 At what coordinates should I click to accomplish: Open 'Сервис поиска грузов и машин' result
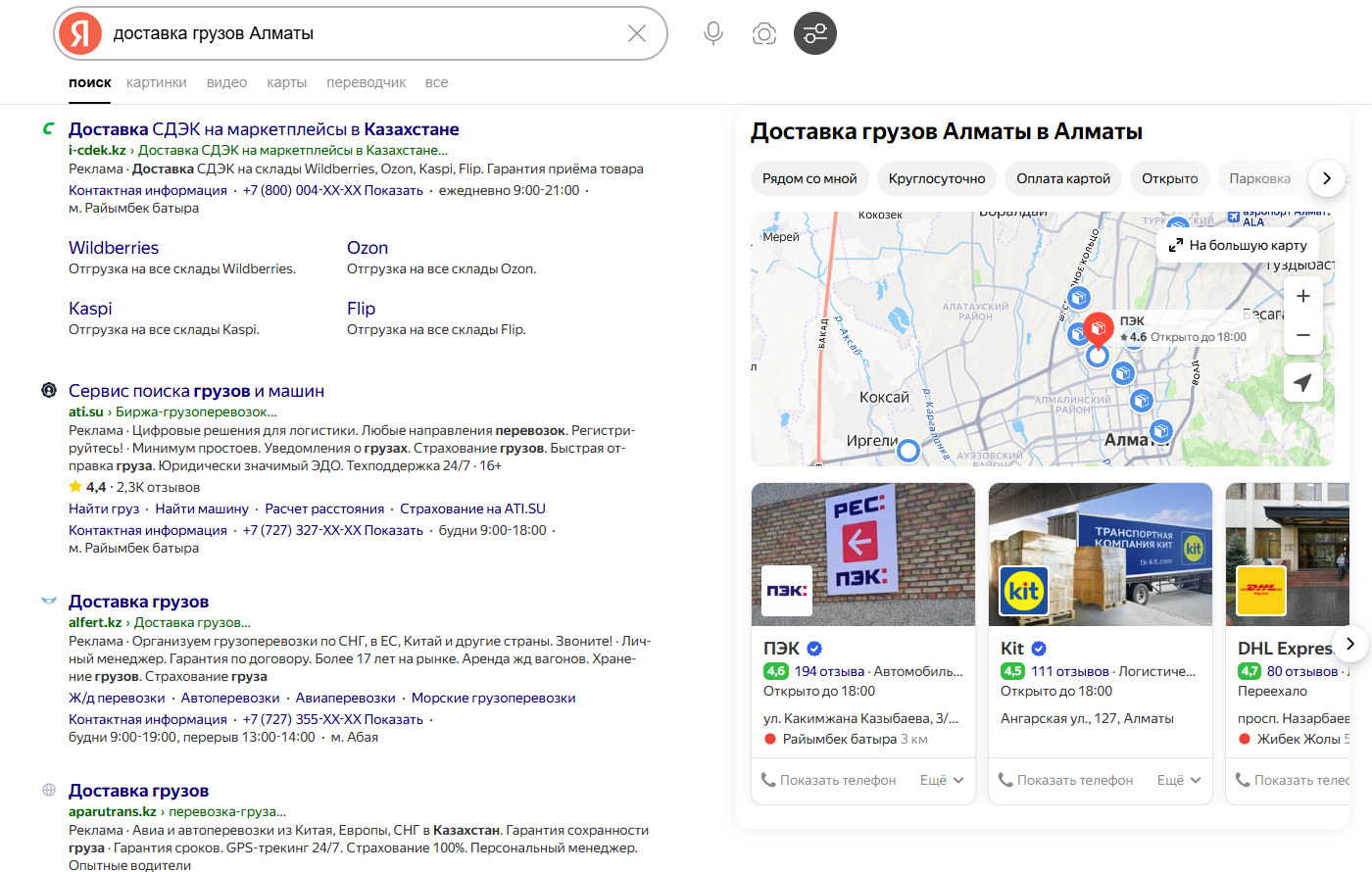(196, 391)
